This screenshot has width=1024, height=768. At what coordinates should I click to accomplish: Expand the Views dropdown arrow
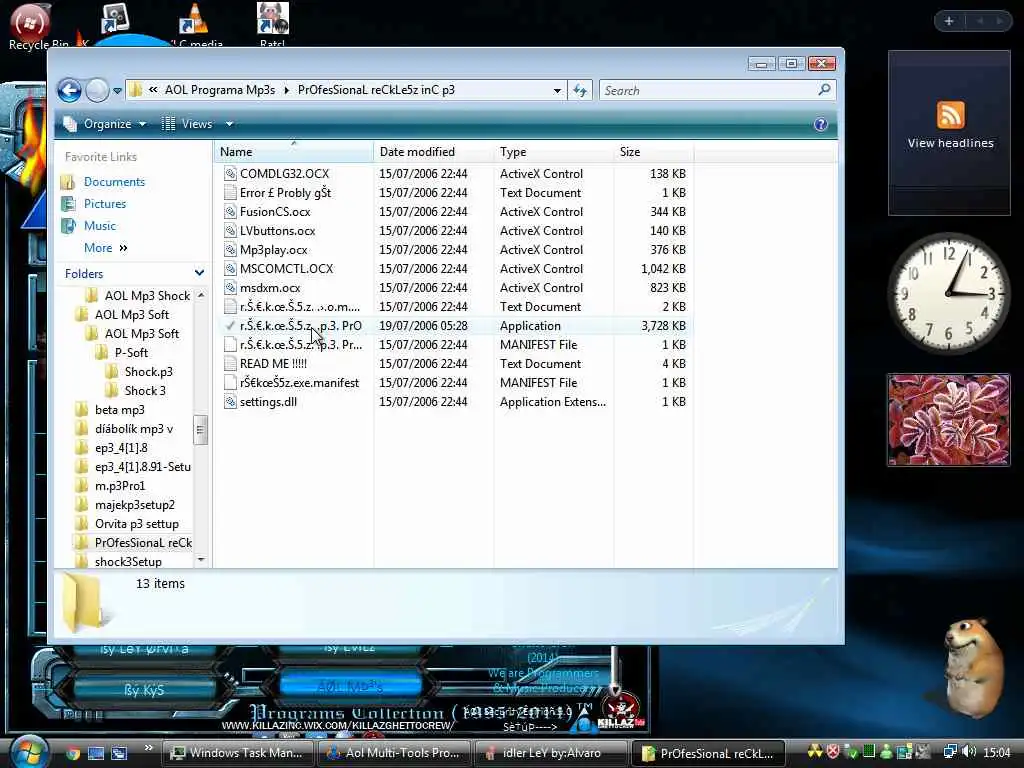(x=229, y=123)
